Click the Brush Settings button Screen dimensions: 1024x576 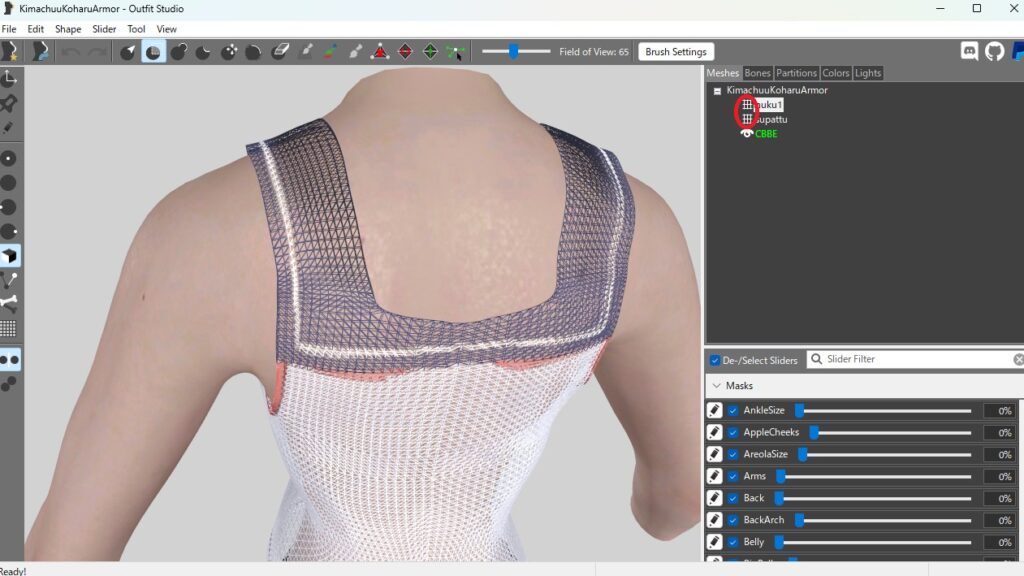[676, 52]
